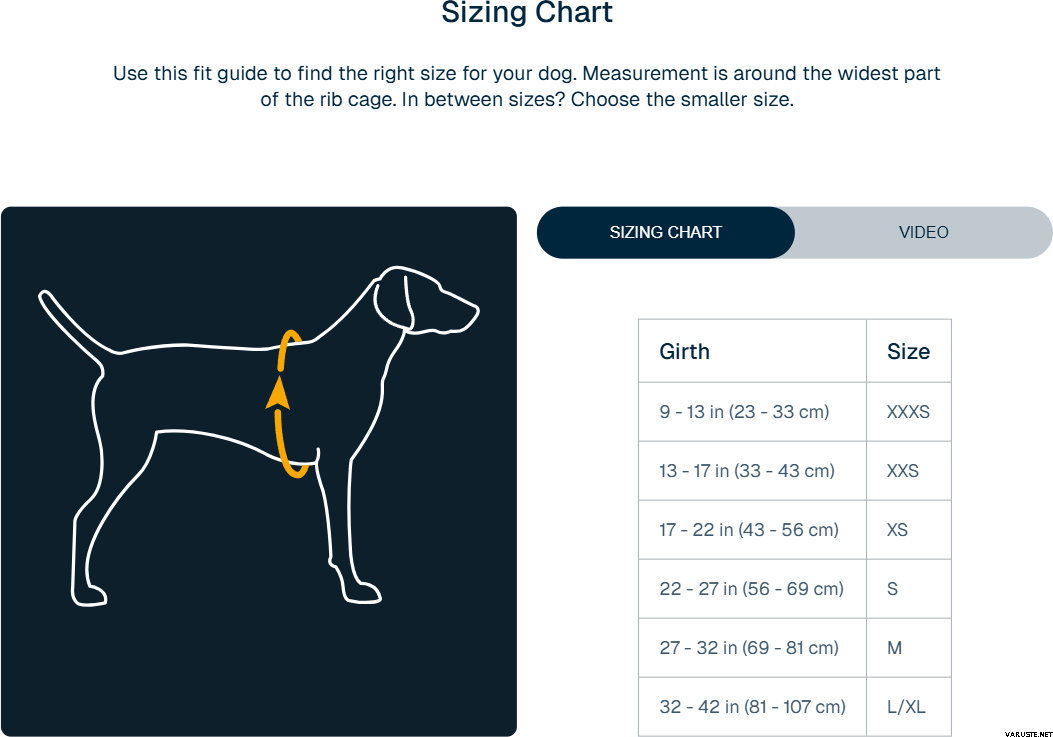This screenshot has height=737, width=1053.
Task: Select the L/XL size cell
Action: tap(906, 706)
